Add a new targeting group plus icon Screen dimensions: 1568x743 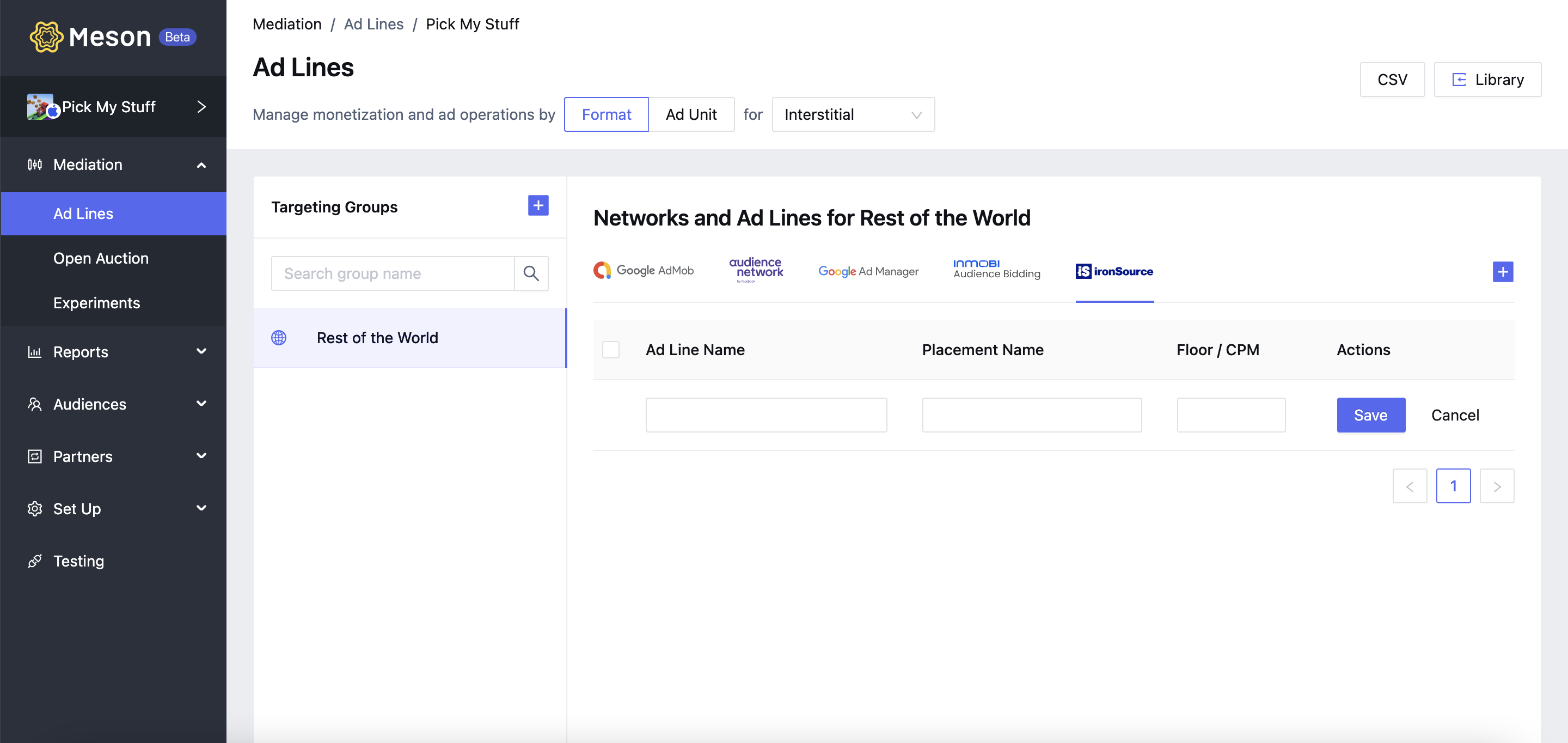(538, 206)
